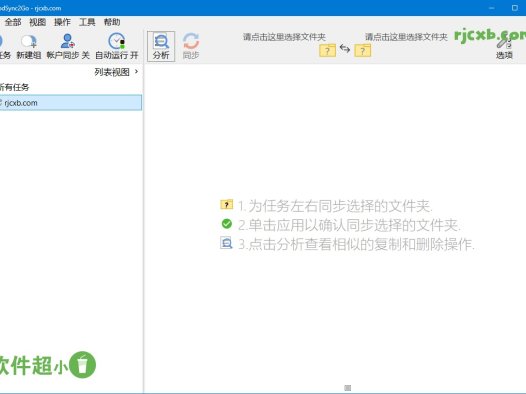Maximize the GoodSync2Go window
The image size is (526, 394).
[x=515, y=8]
